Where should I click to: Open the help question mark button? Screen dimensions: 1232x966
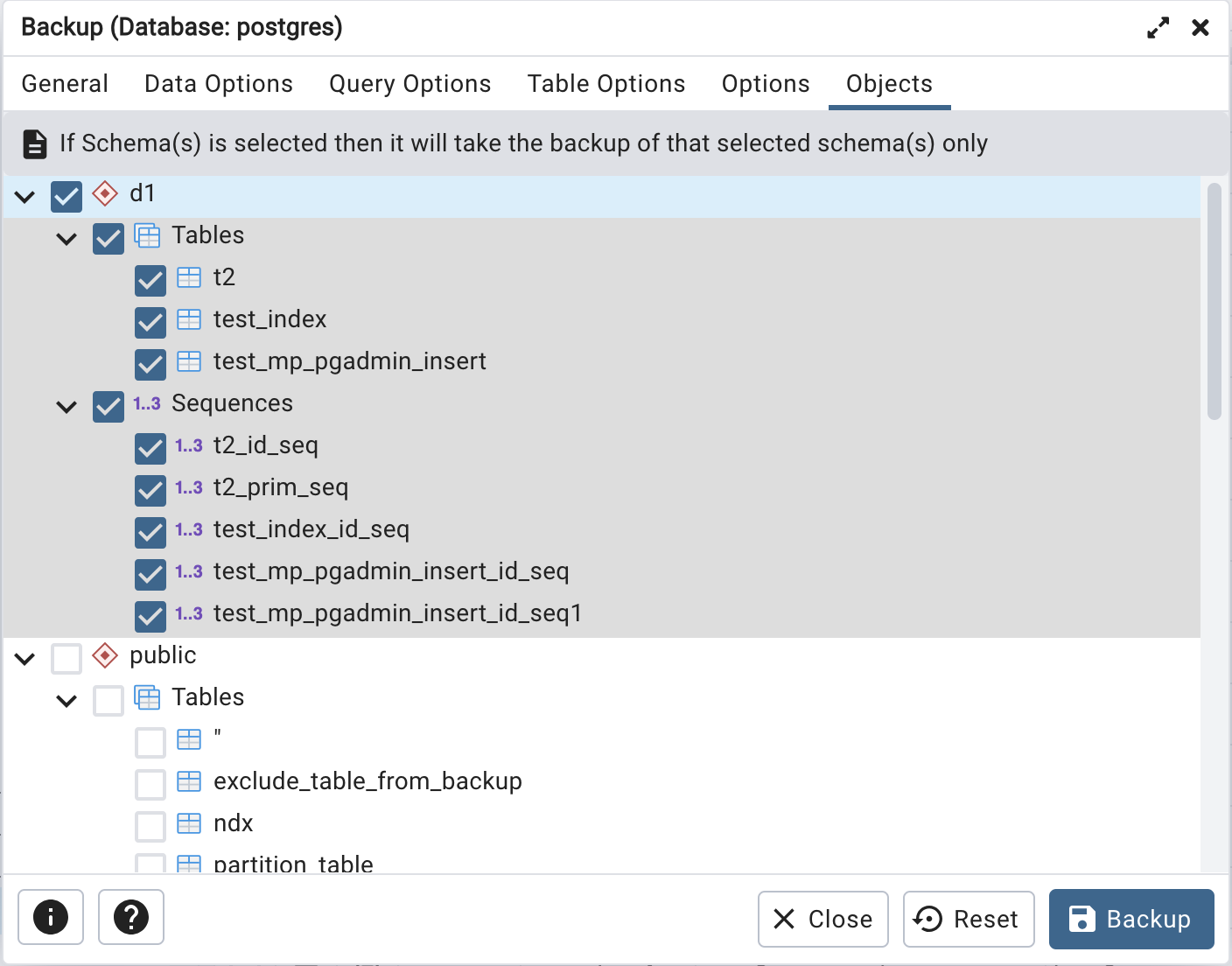tap(131, 917)
